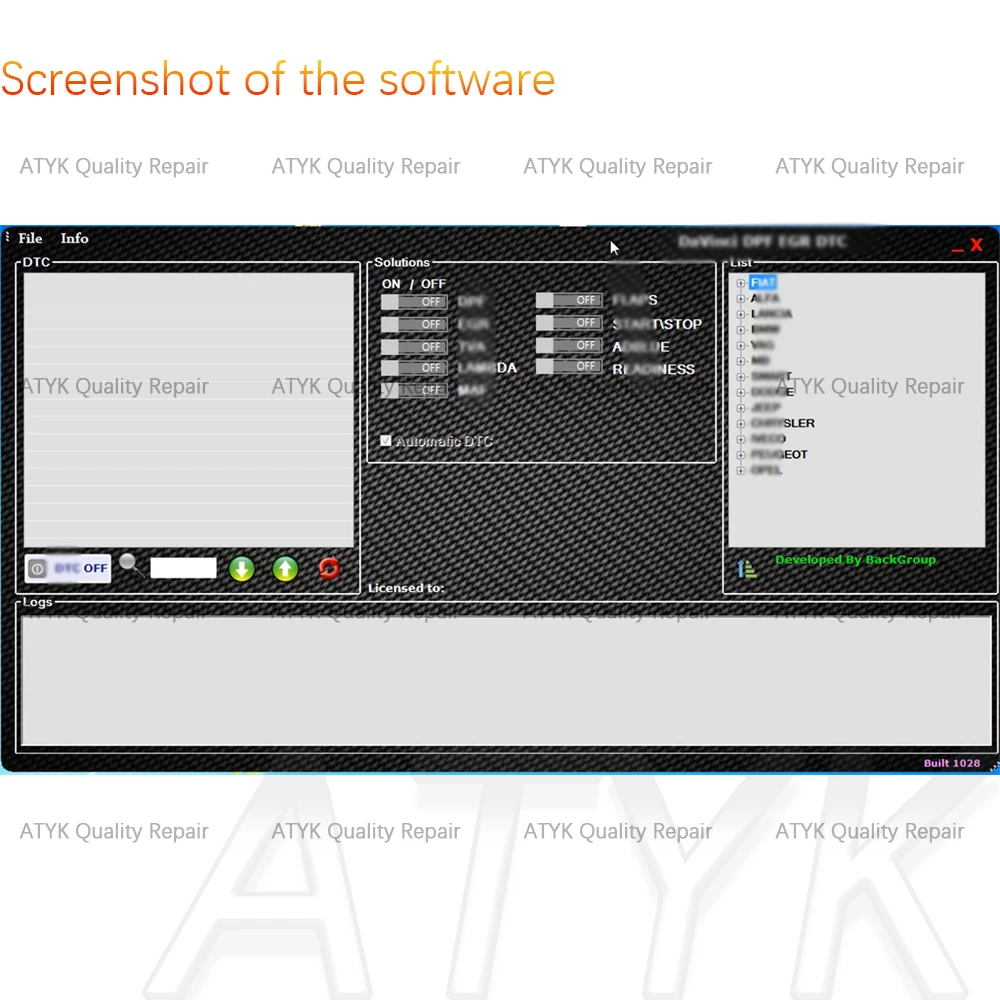
Task: Click the magnifier search icon
Action: click(x=130, y=564)
